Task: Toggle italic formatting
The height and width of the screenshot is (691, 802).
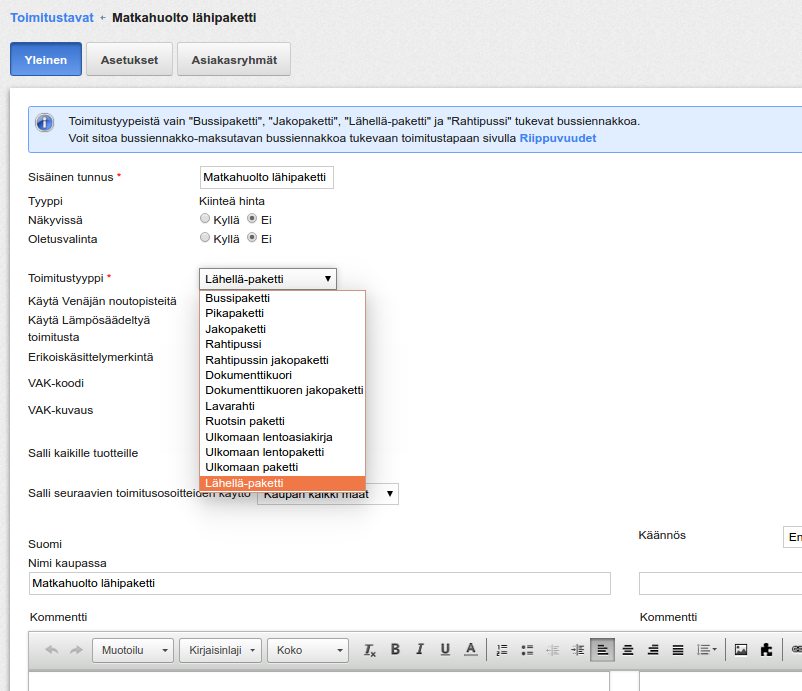Action: click(420, 650)
